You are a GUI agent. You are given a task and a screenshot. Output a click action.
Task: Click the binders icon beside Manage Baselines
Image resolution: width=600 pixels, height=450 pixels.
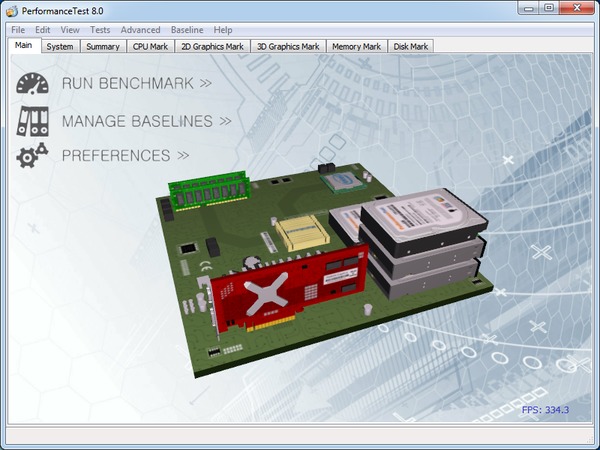32,120
